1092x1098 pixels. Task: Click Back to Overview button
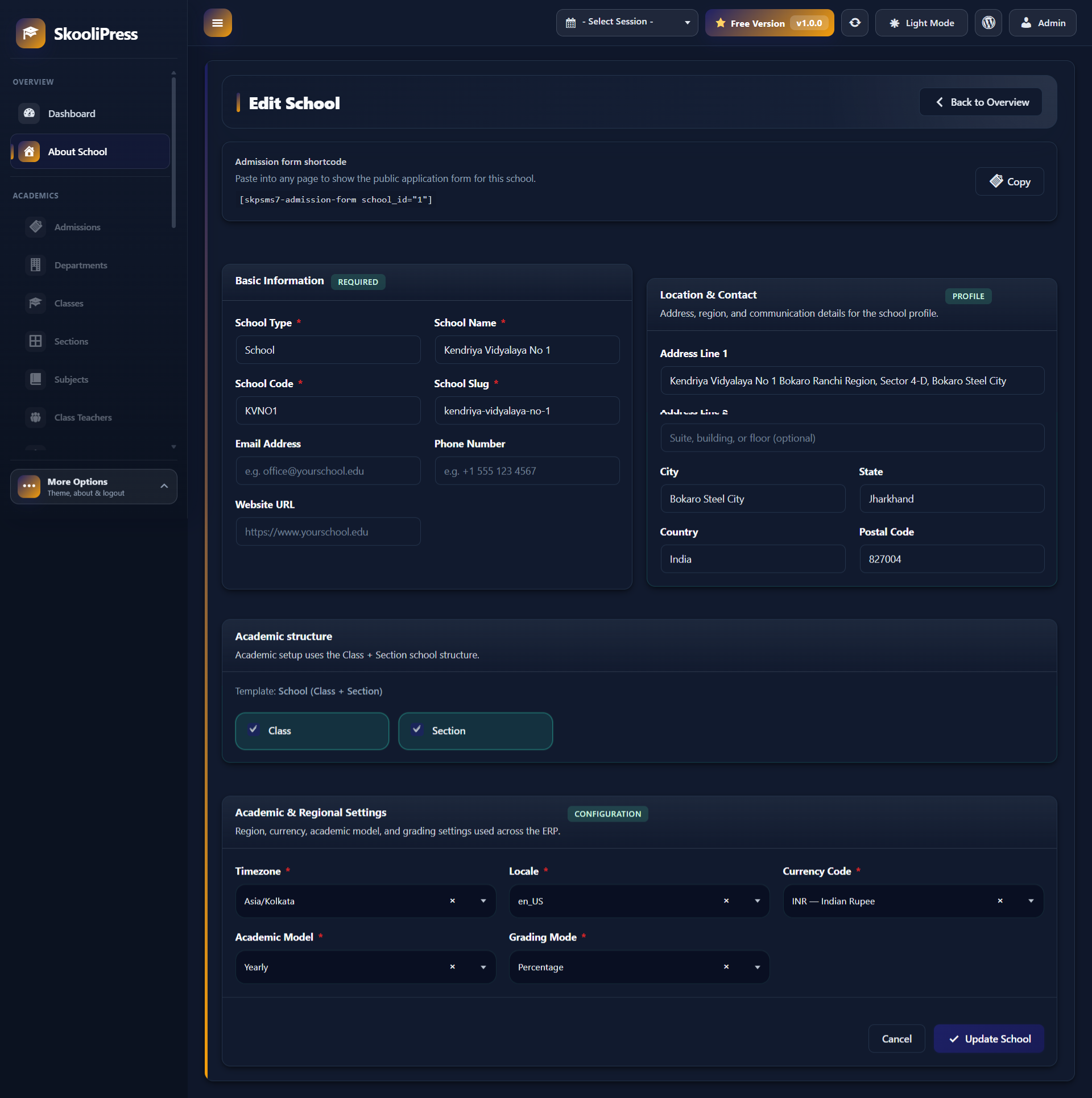981,102
